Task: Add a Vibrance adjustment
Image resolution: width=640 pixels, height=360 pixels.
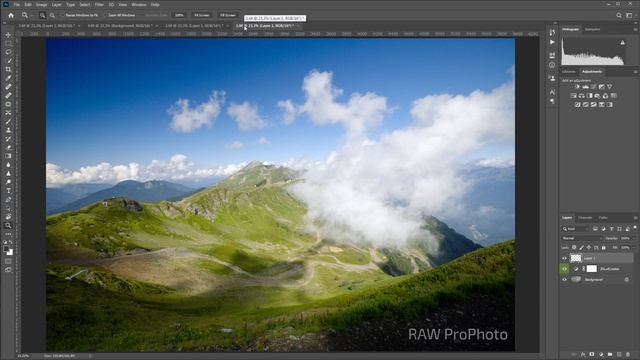Action: 609,87
